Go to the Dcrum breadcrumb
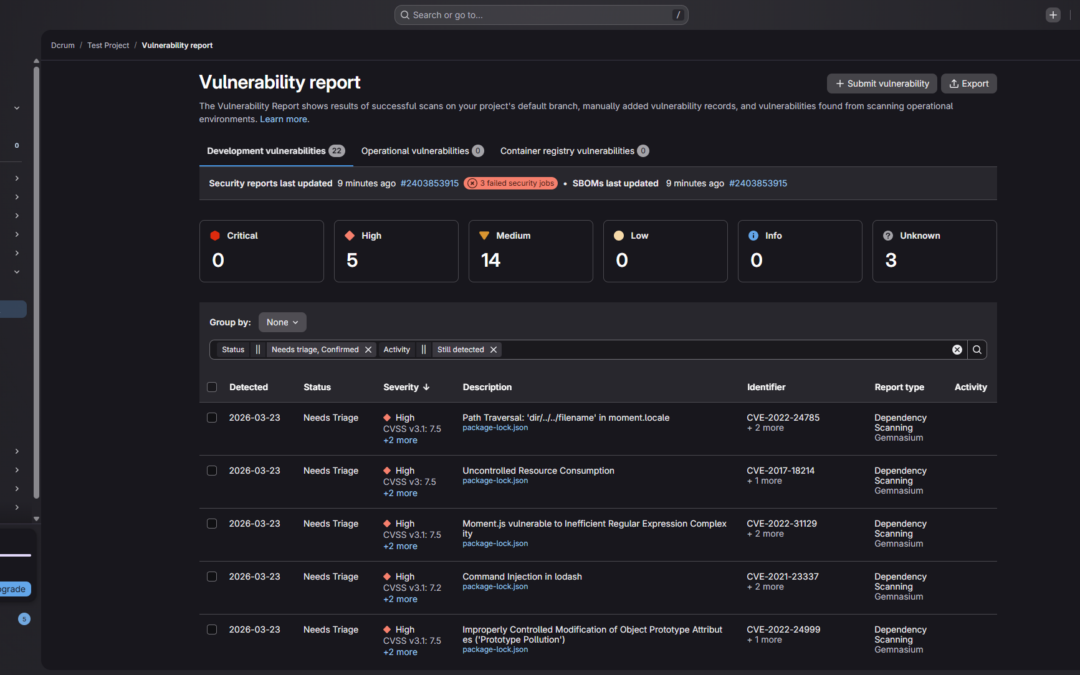Image resolution: width=1080 pixels, height=675 pixels. coord(63,45)
